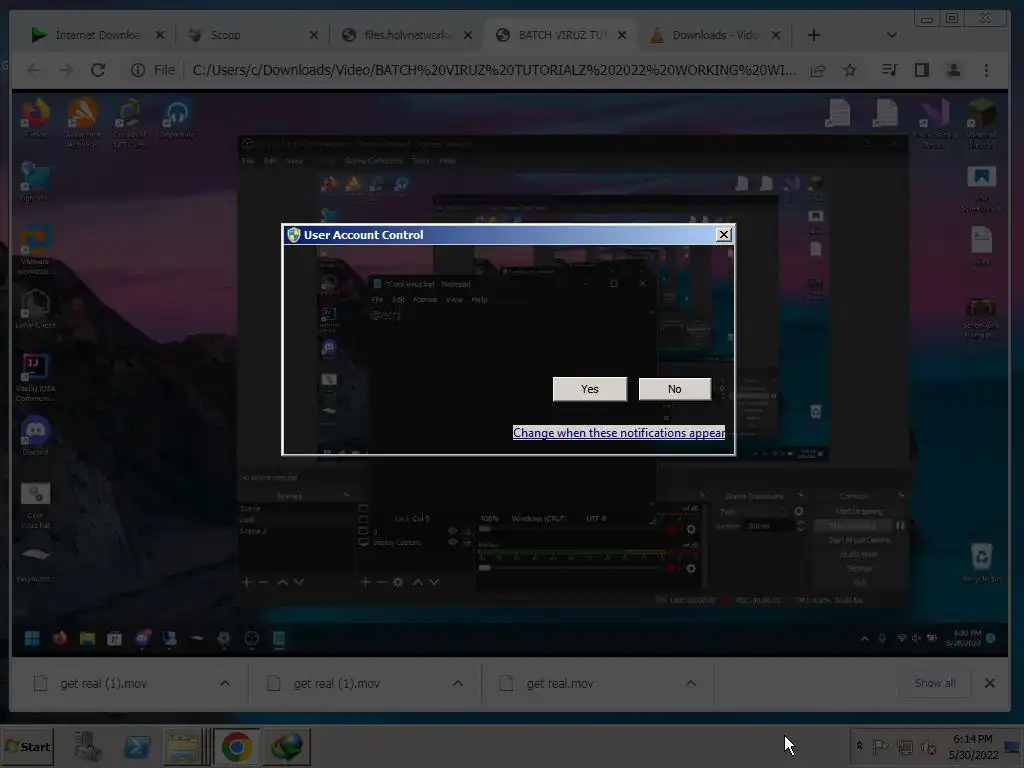Show hidden system tray icons
The height and width of the screenshot is (768, 1024).
tap(859, 745)
